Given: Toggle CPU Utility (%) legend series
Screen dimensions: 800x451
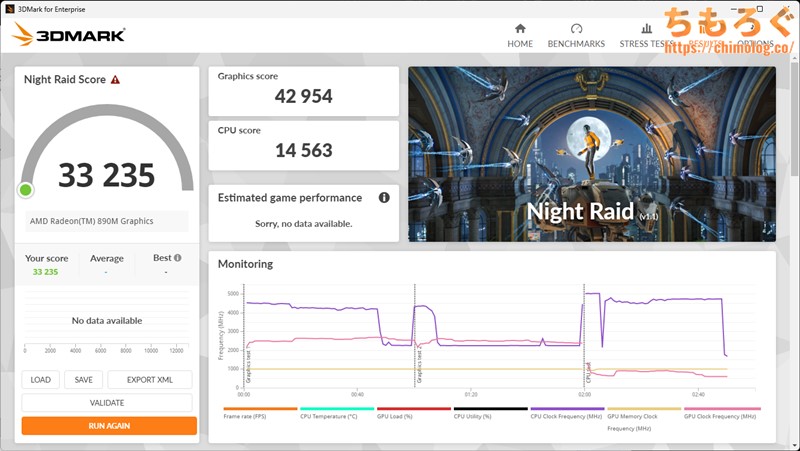Looking at the screenshot, I should pos(490,416).
